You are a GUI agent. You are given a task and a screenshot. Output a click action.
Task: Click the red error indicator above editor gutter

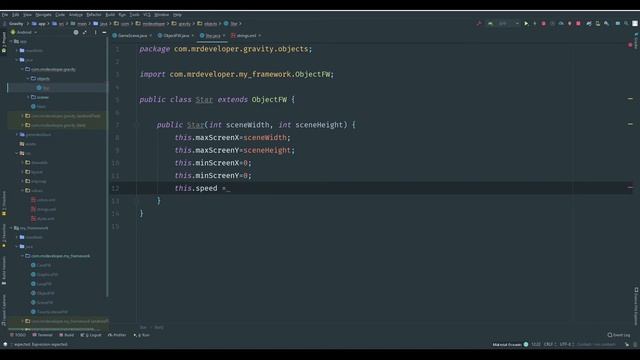630,45
